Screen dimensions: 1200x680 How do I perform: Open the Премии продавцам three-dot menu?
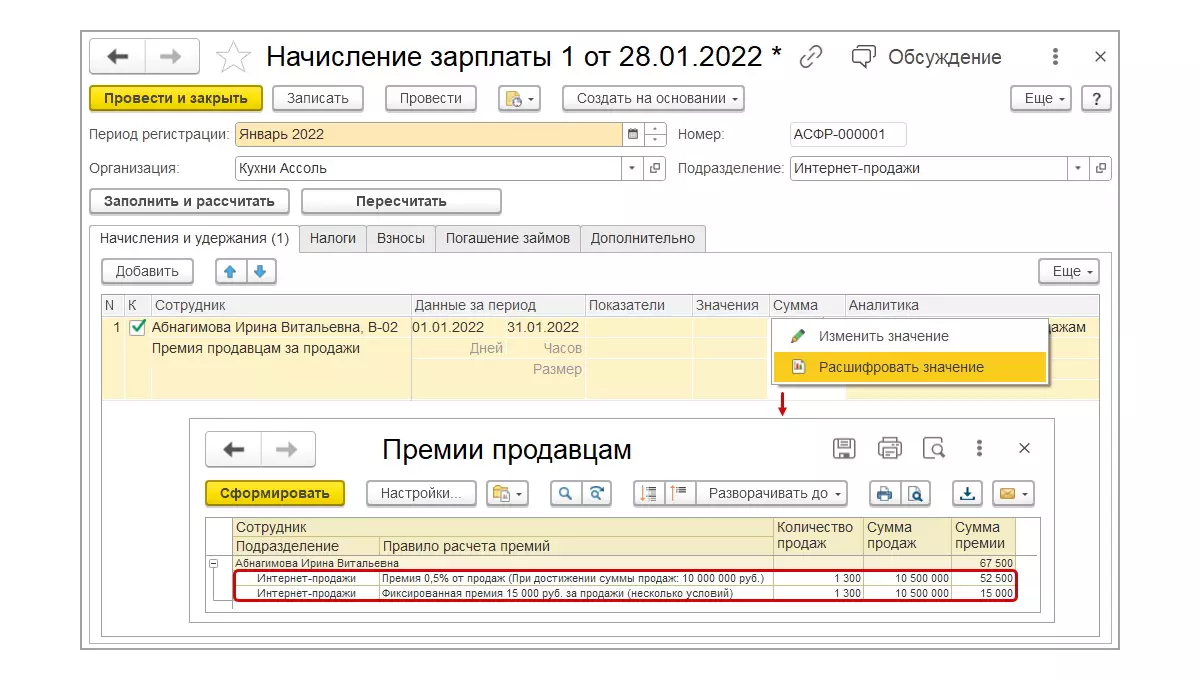click(980, 448)
